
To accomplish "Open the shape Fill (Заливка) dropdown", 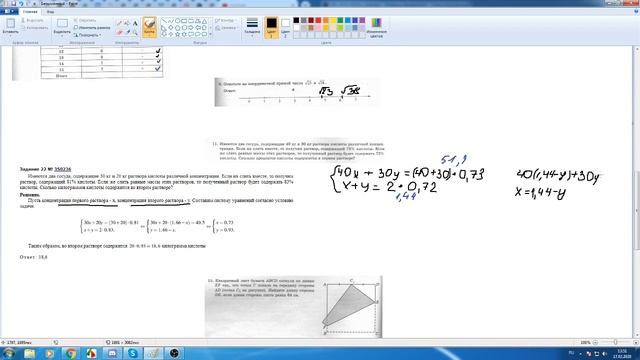I will pyautogui.click(x=227, y=28).
